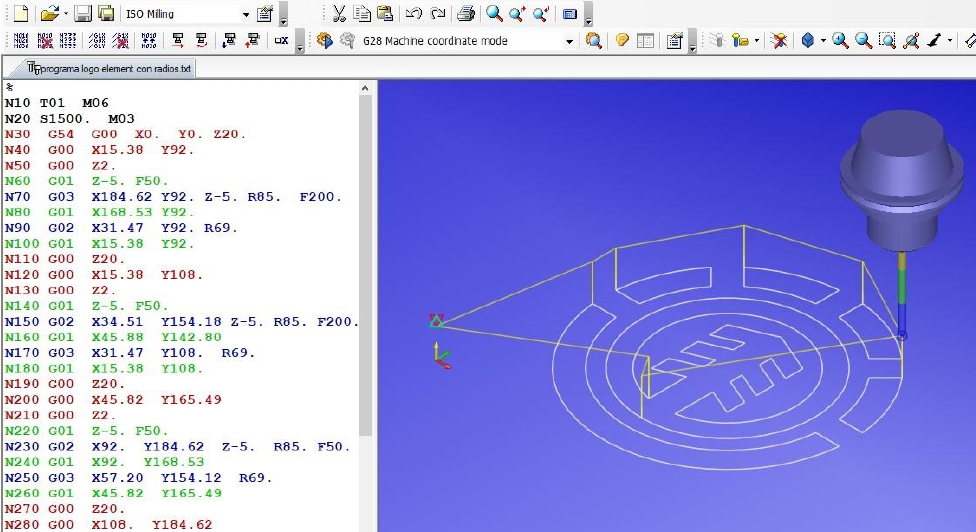Select the blue cube view icon

click(807, 40)
